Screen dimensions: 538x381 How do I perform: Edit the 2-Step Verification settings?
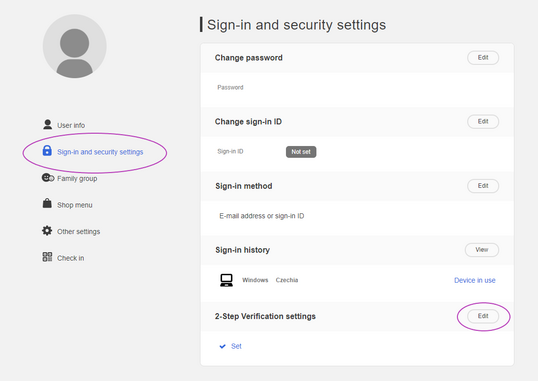point(483,316)
